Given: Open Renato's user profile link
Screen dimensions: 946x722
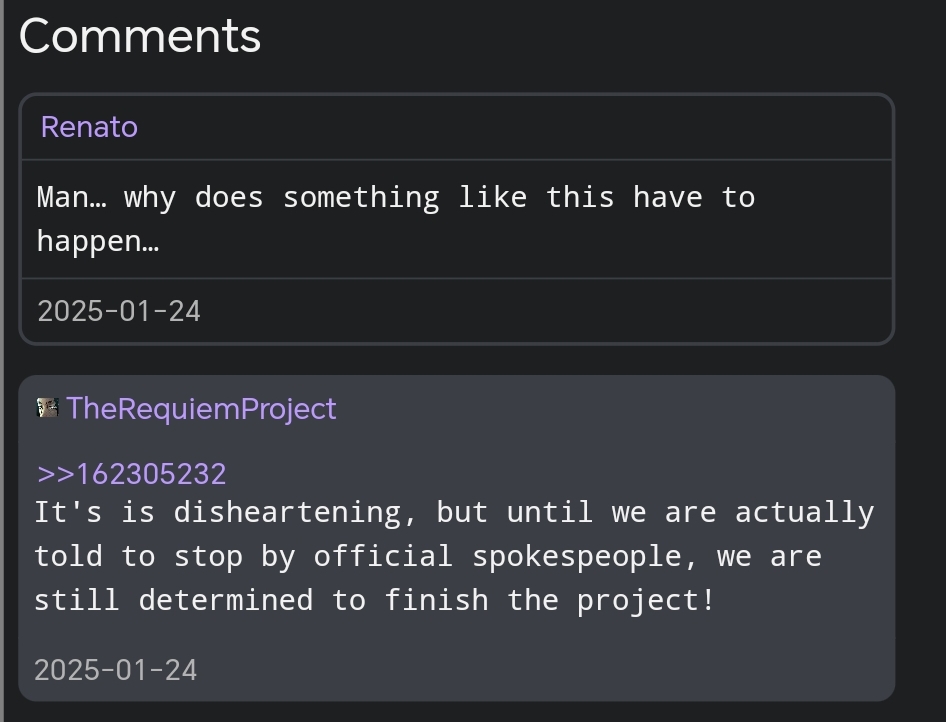Looking at the screenshot, I should (x=89, y=127).
